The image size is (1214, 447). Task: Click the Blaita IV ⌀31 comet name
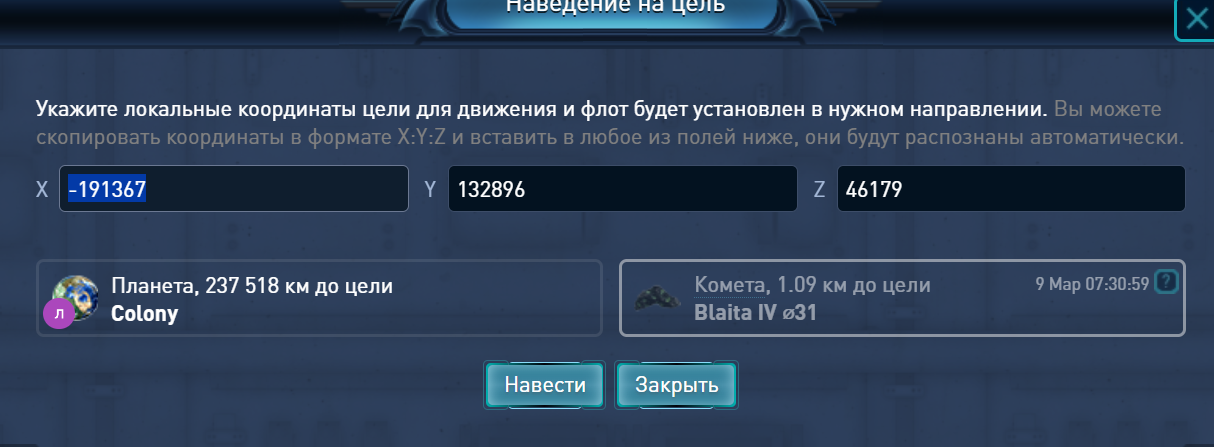tap(755, 313)
